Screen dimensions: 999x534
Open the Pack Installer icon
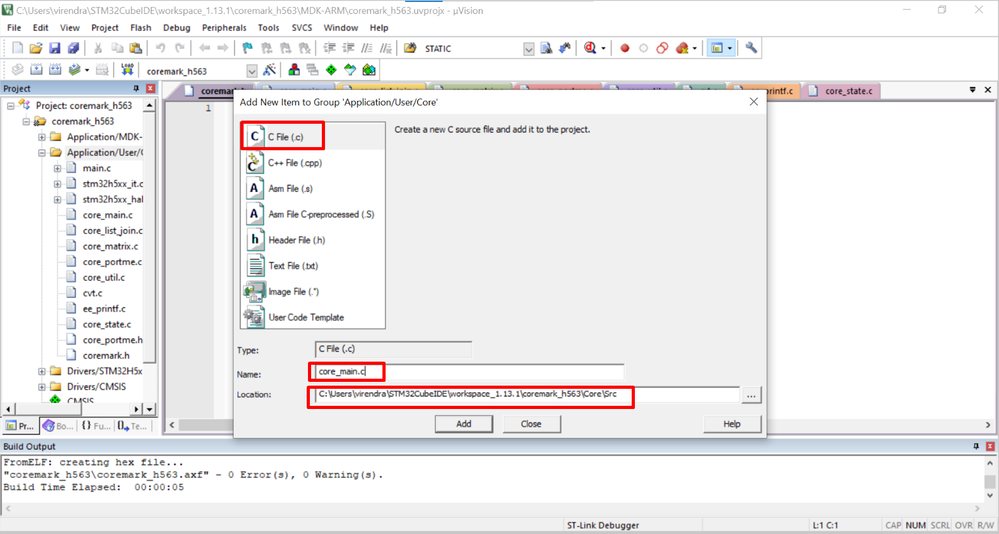369,69
